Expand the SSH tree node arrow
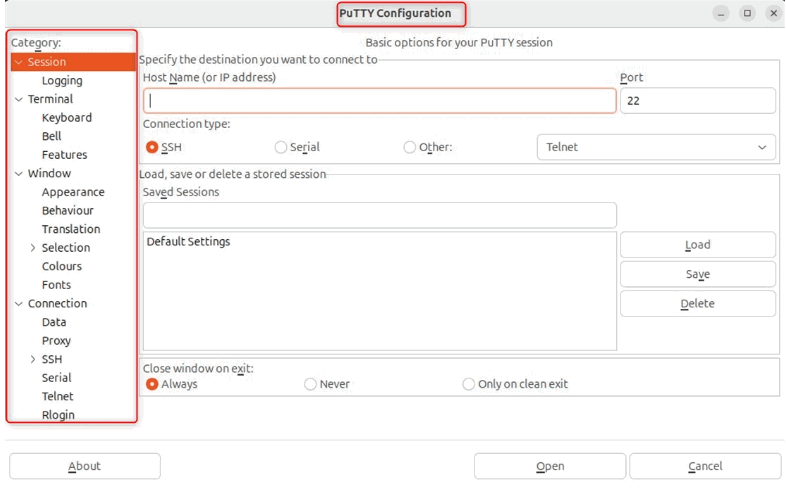This screenshot has height=497, width=786. pos(33,359)
